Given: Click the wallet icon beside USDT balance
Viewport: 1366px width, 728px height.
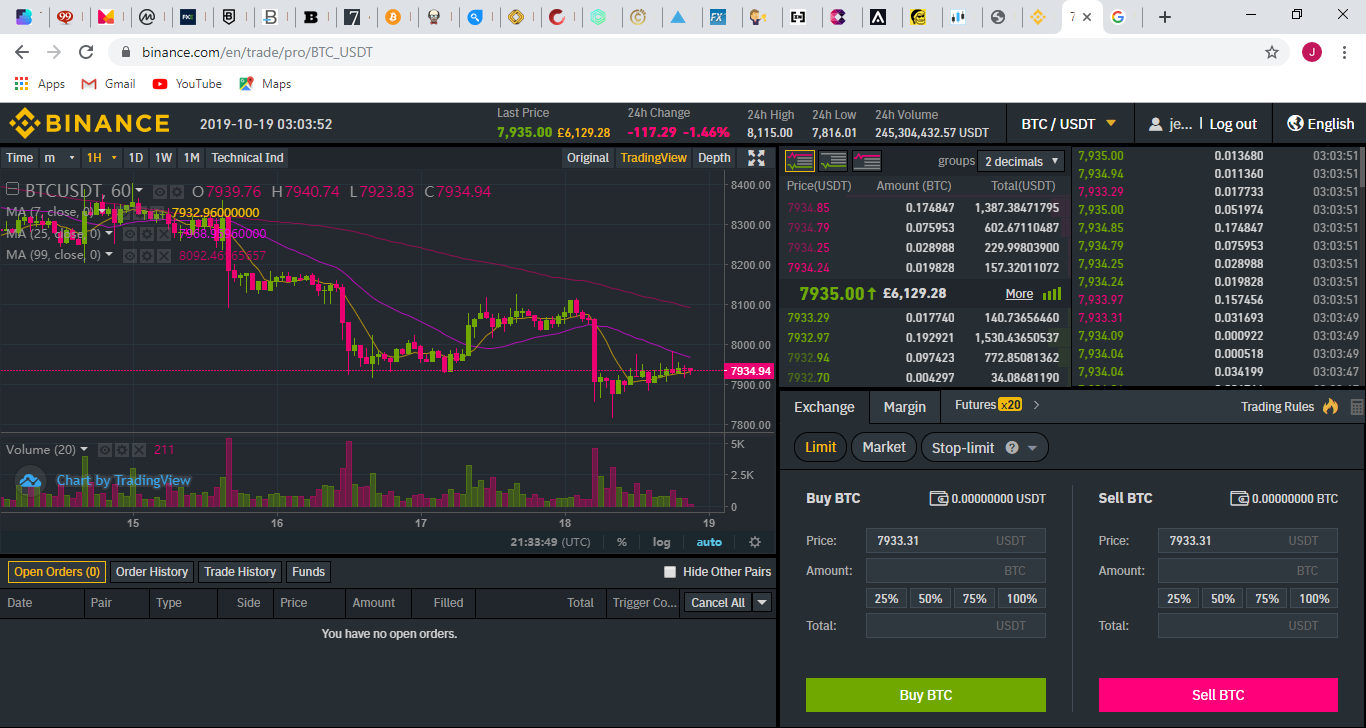Looking at the screenshot, I should (938, 498).
